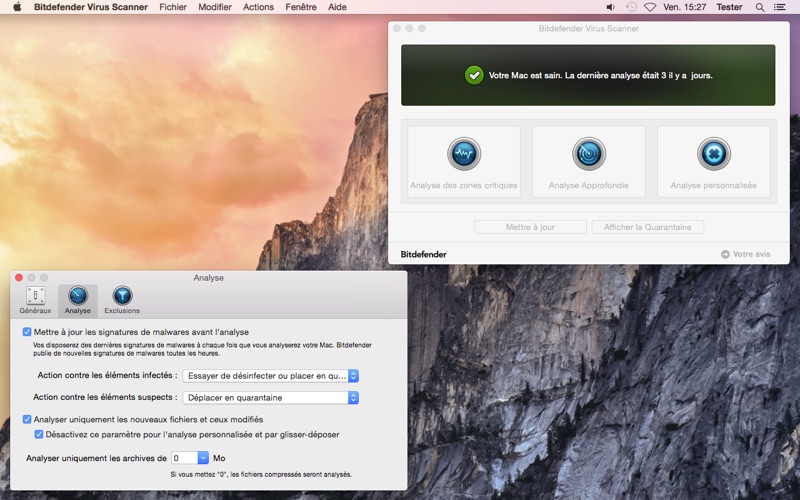Click 'Action contre les éléments suspects' label
Viewport: 800px width, 500px height.
105,397
